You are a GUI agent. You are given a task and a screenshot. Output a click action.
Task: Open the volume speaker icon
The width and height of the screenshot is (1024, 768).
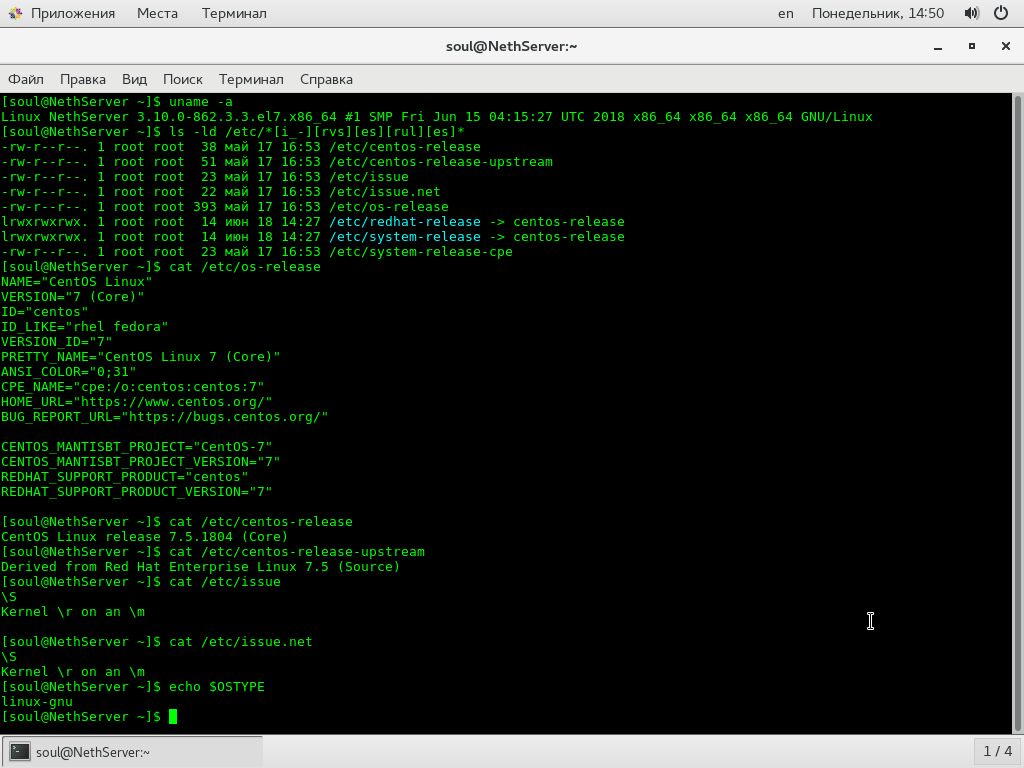[x=972, y=13]
